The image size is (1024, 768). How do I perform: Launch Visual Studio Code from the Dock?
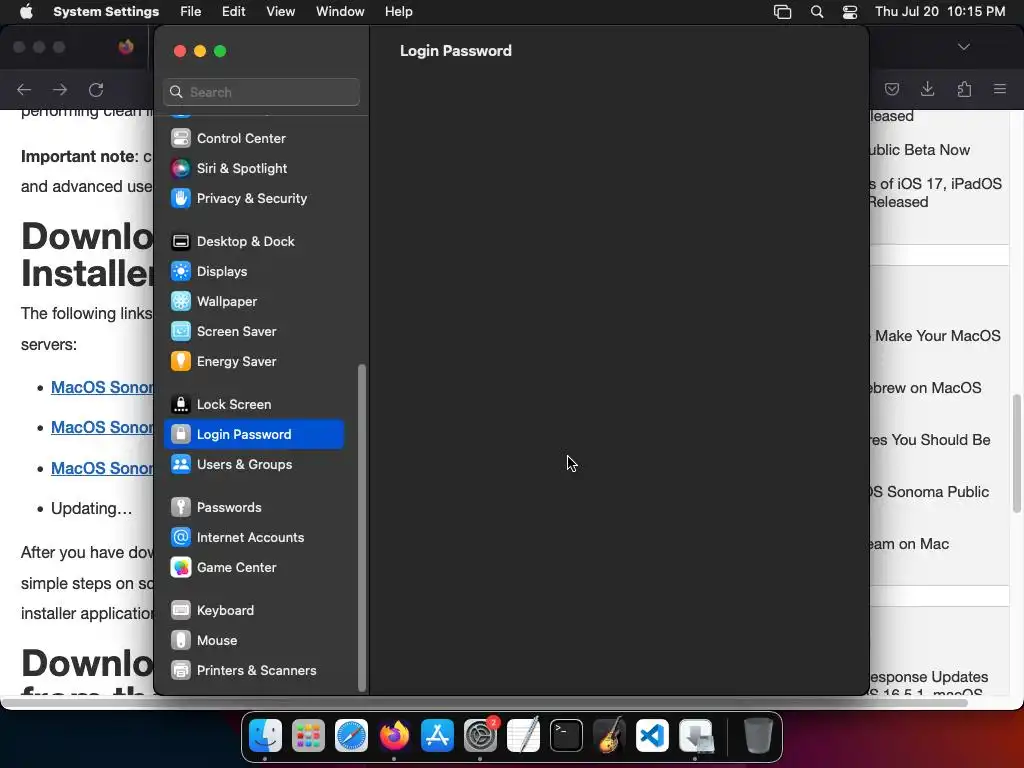[652, 736]
